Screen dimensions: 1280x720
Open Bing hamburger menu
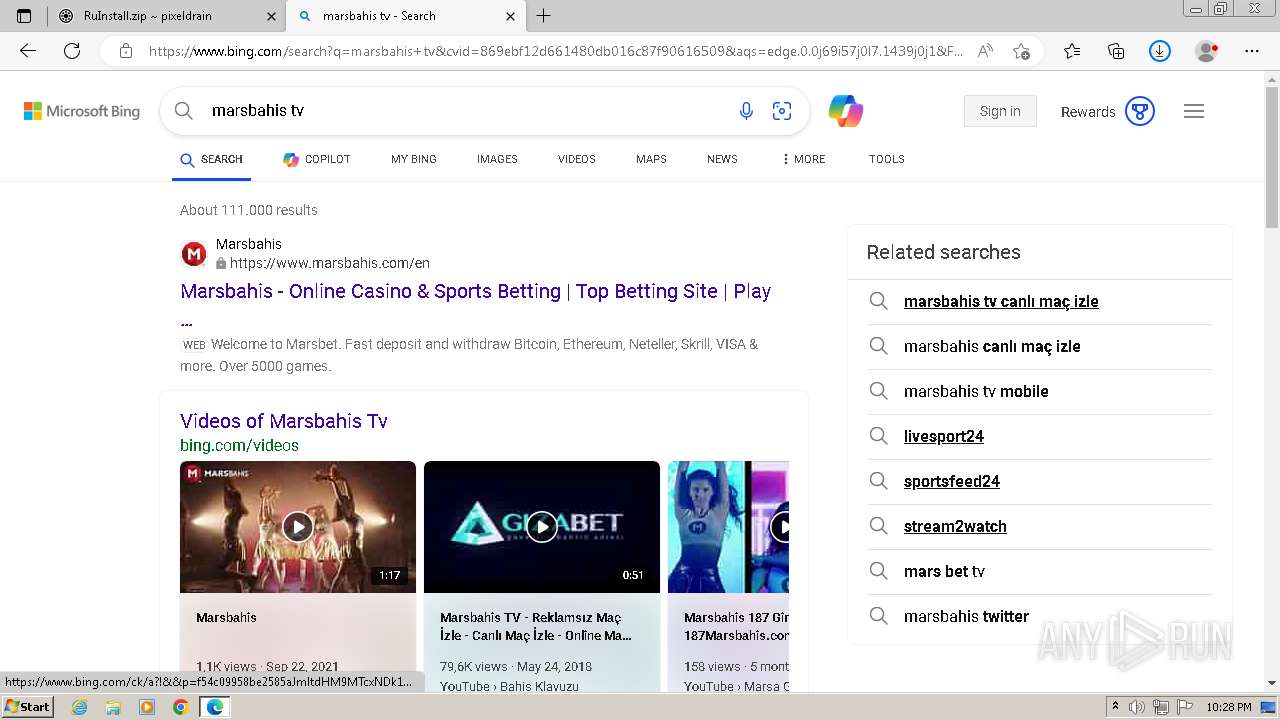click(x=1194, y=111)
